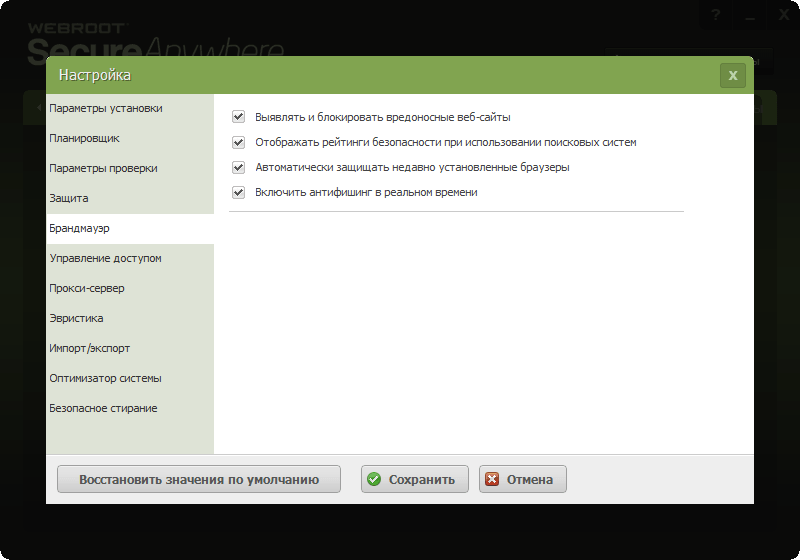Click Отмена button
This screenshot has width=800, height=560.
pyautogui.click(x=523, y=479)
